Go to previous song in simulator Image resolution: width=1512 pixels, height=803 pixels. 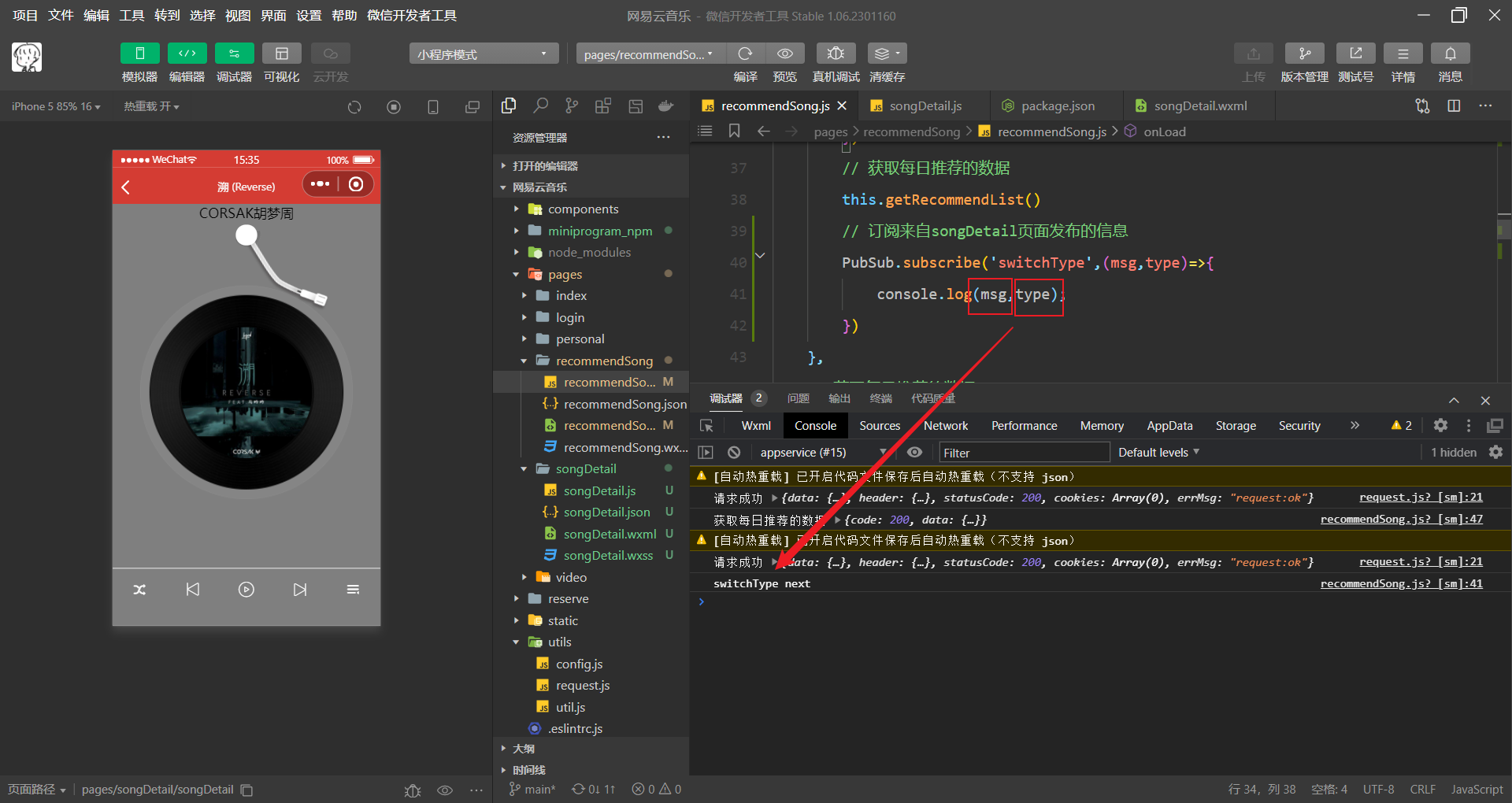tap(193, 590)
